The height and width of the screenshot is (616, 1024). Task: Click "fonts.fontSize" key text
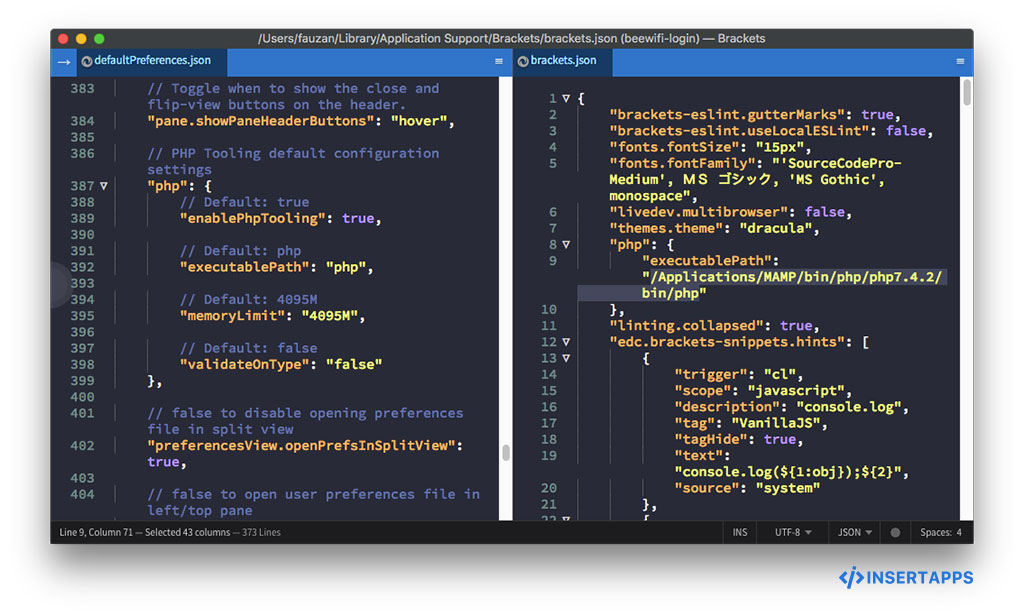(x=674, y=147)
